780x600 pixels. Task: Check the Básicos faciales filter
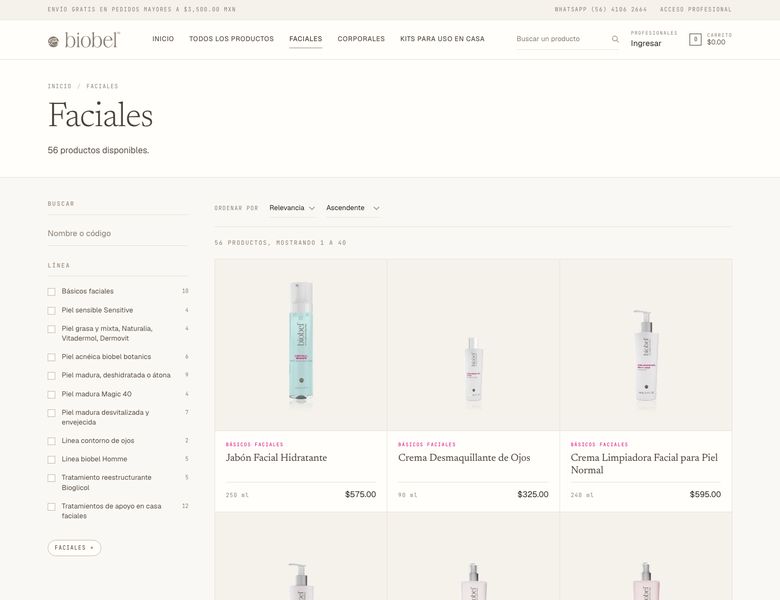[51, 292]
